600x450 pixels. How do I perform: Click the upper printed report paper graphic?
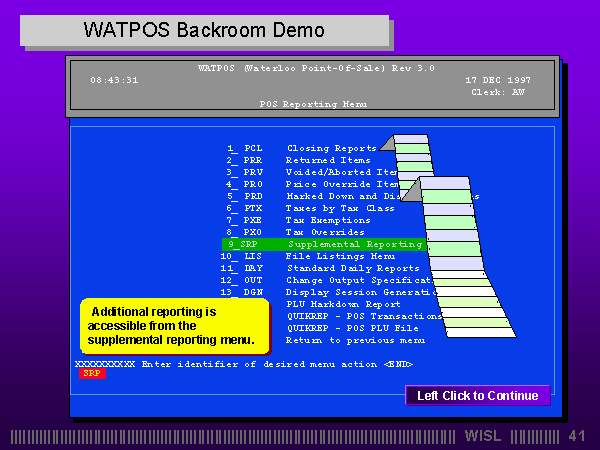click(x=418, y=160)
